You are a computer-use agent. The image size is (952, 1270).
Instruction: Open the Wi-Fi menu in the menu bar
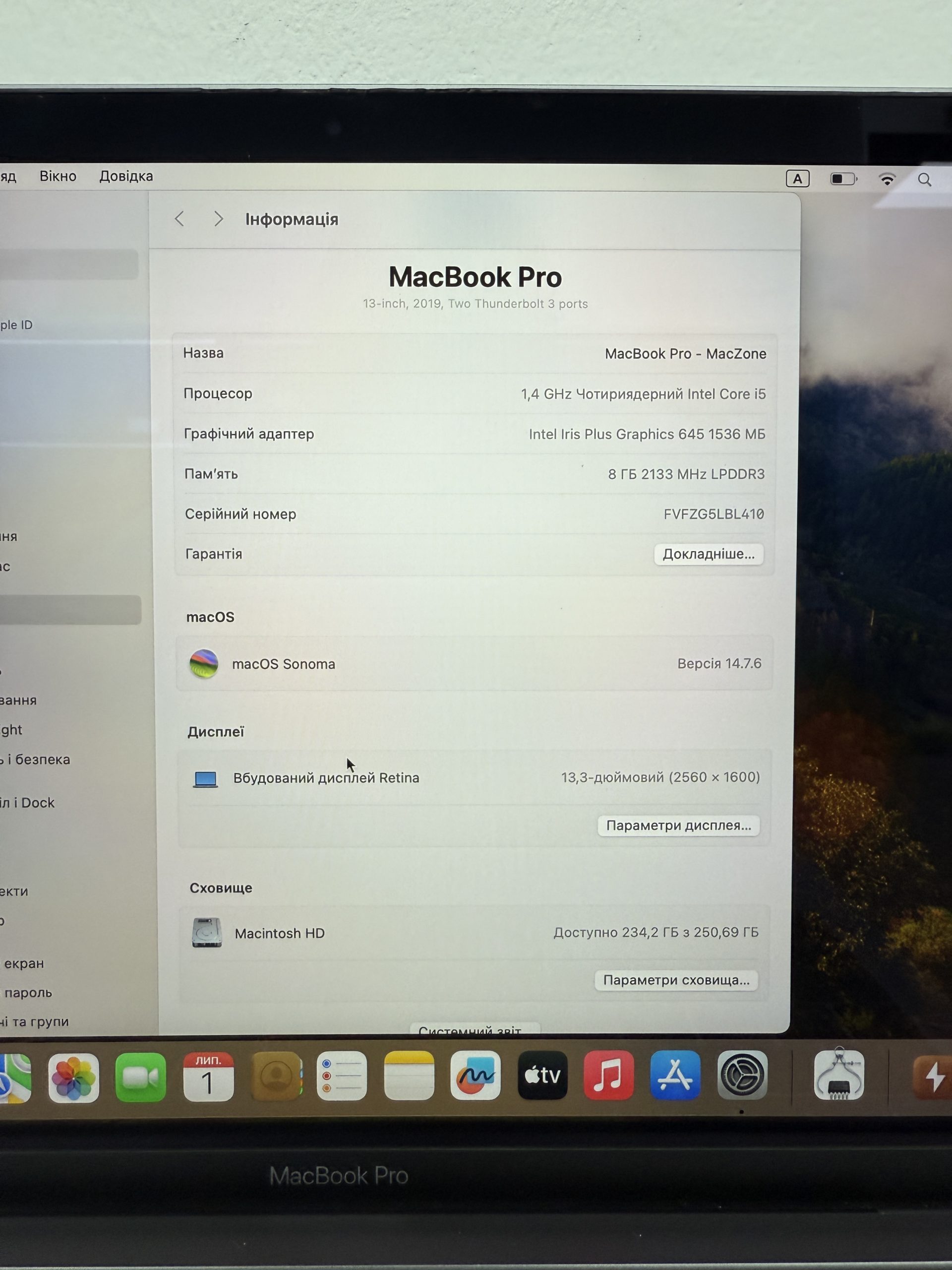coord(887,179)
